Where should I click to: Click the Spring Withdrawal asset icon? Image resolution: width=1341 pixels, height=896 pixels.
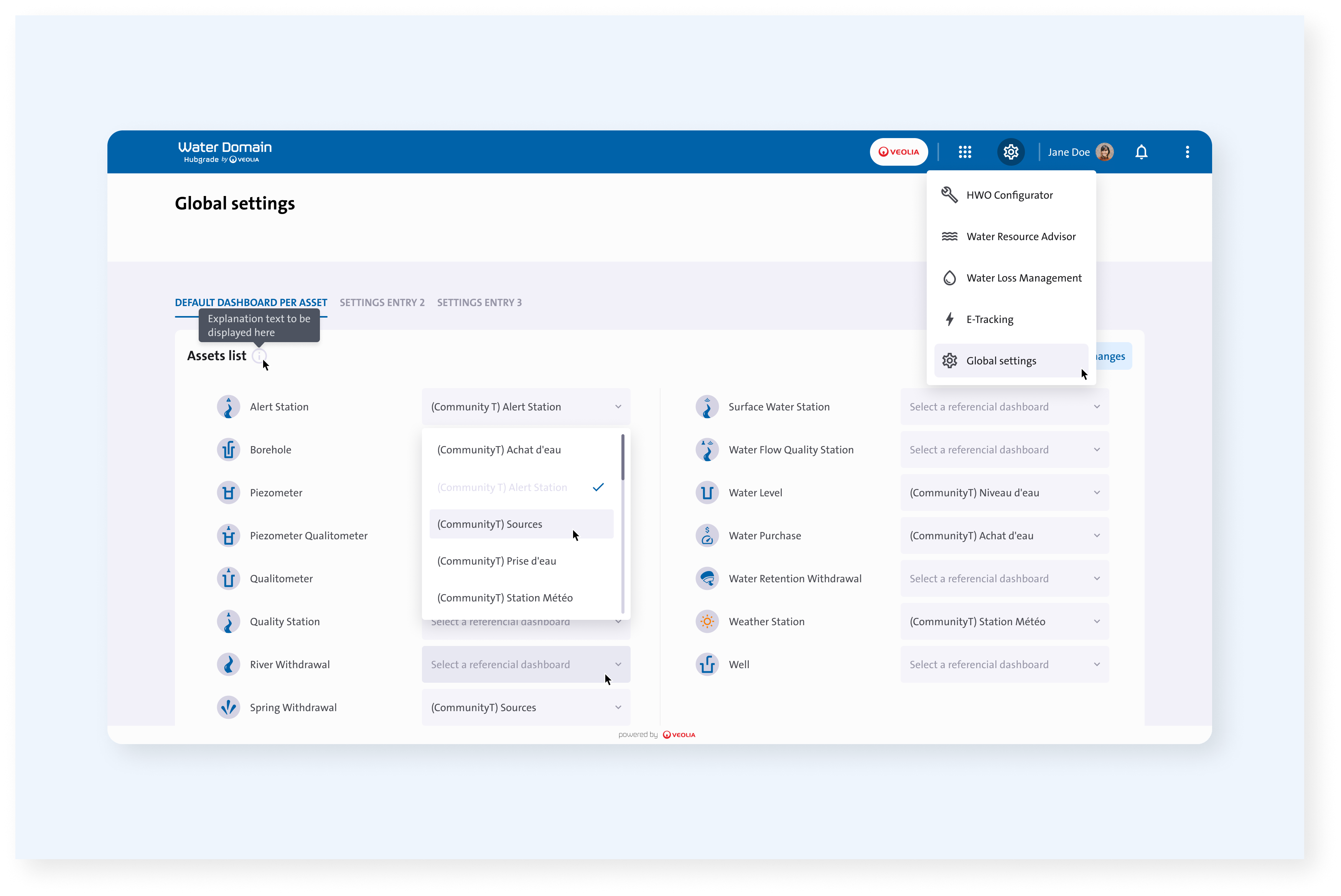point(229,707)
